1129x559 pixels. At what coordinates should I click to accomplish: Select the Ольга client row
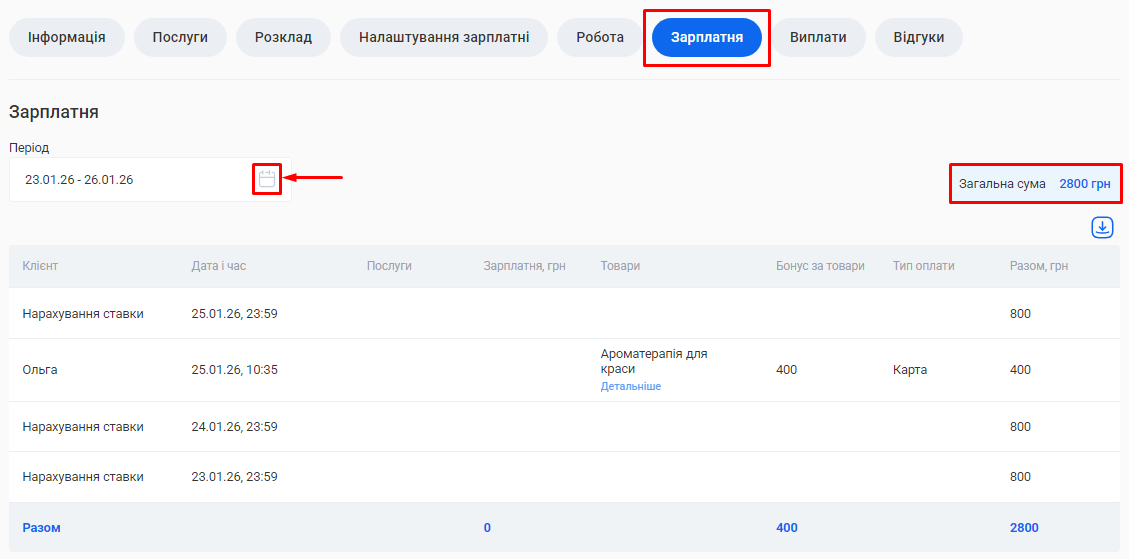(x=40, y=370)
